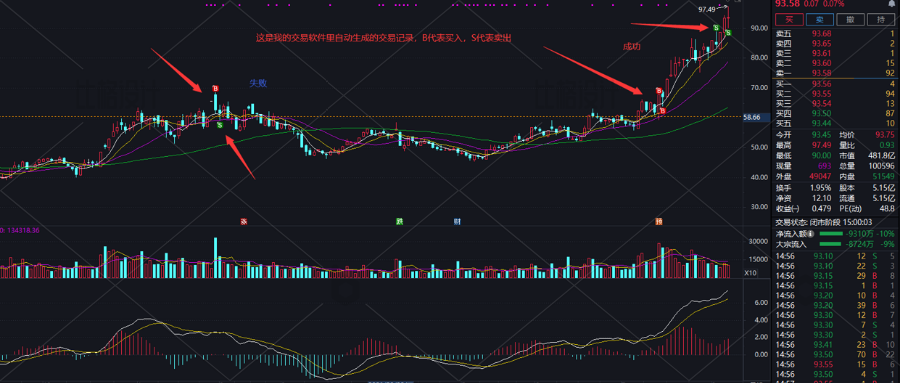Click the 大宗流入 value -8724万
Image resolution: width=900 pixels, height=383 pixels.
[859, 244]
